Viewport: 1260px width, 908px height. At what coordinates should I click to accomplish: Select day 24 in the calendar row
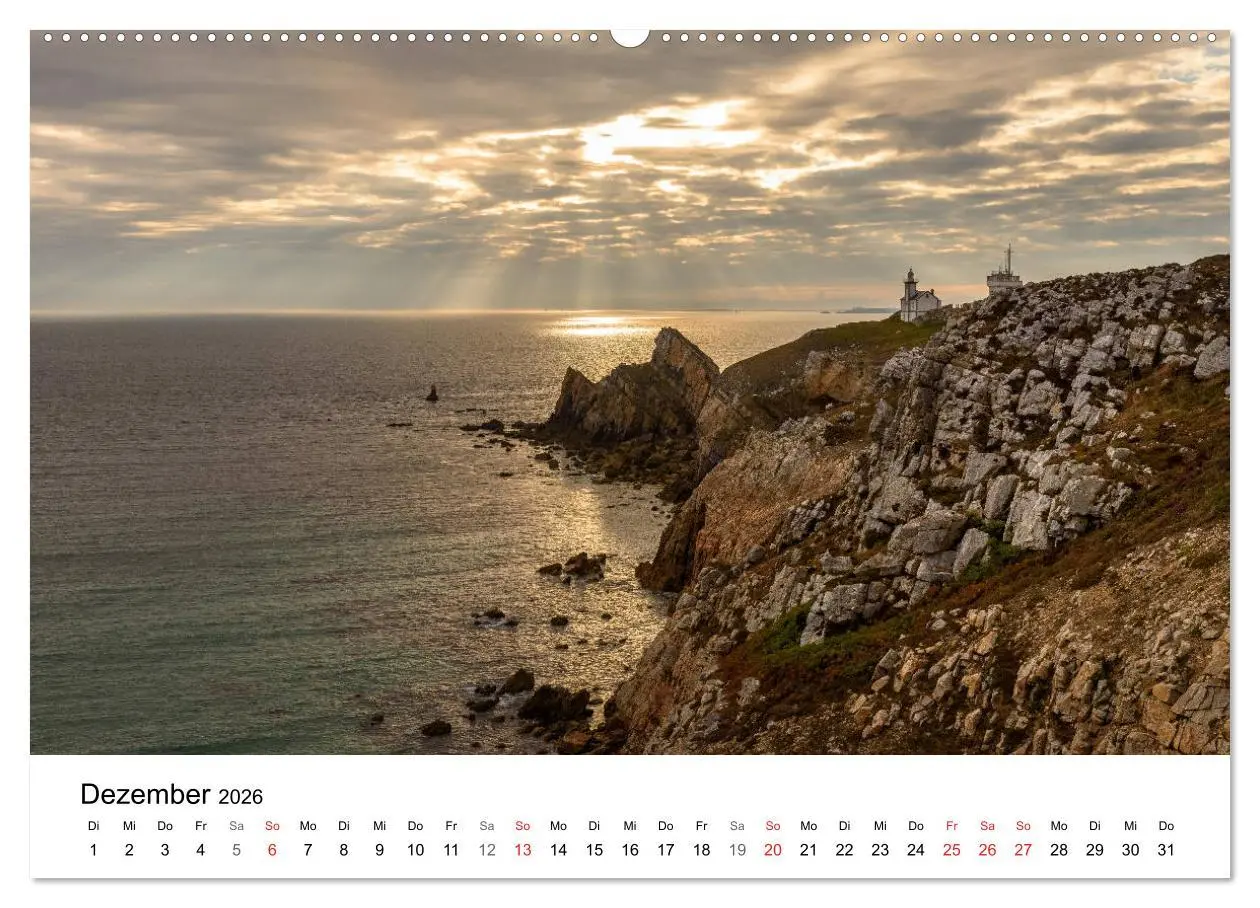(916, 850)
